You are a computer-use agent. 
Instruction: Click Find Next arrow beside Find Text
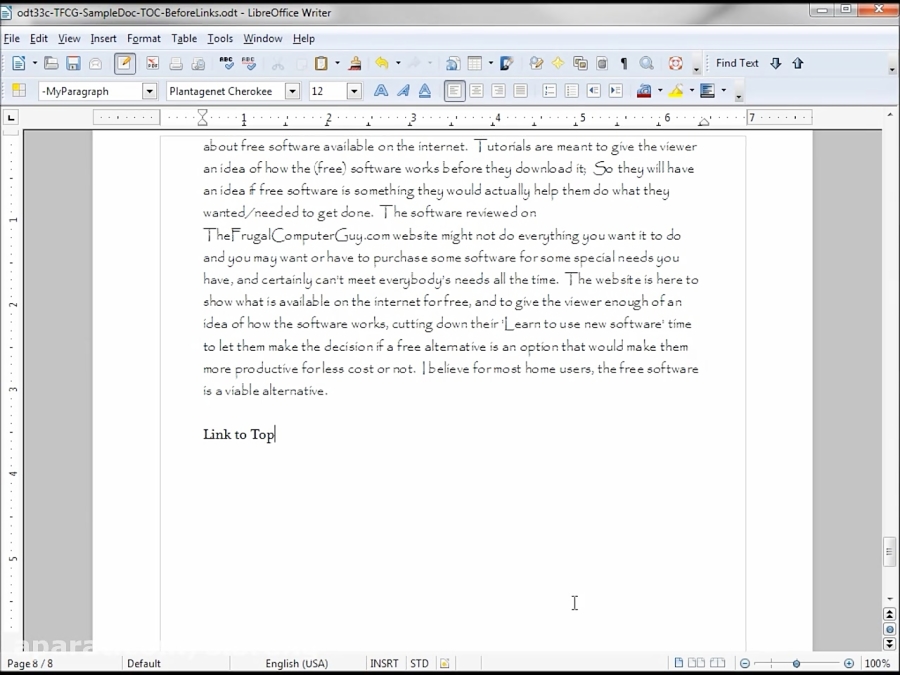pyautogui.click(x=777, y=62)
